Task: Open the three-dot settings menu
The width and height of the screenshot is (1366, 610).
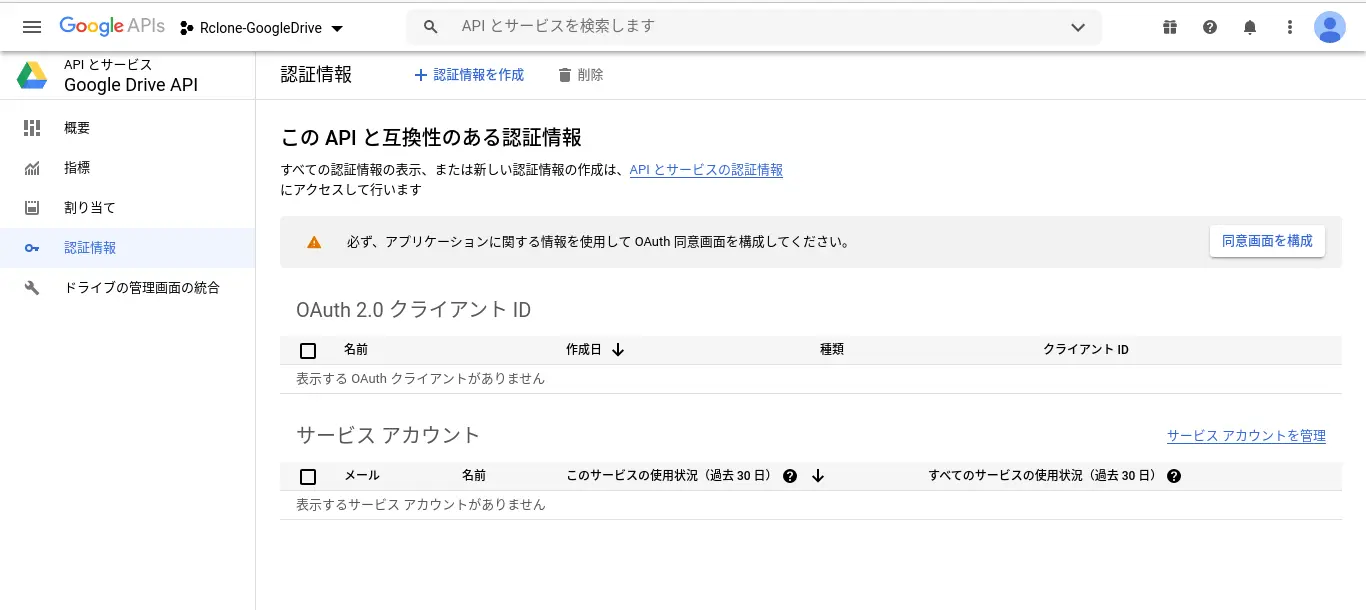Action: [x=1290, y=27]
